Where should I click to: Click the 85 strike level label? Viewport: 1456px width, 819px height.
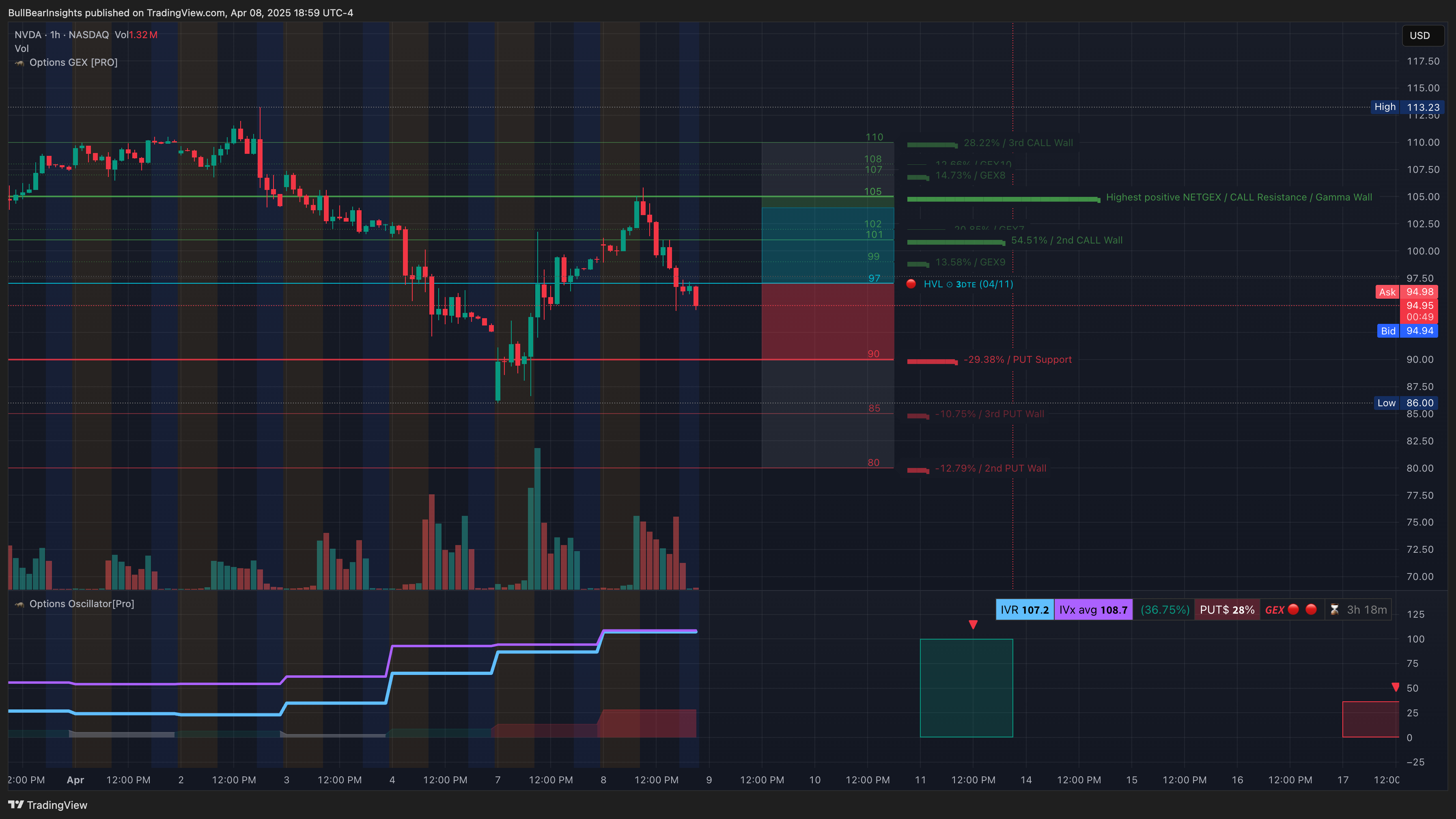[x=874, y=408]
